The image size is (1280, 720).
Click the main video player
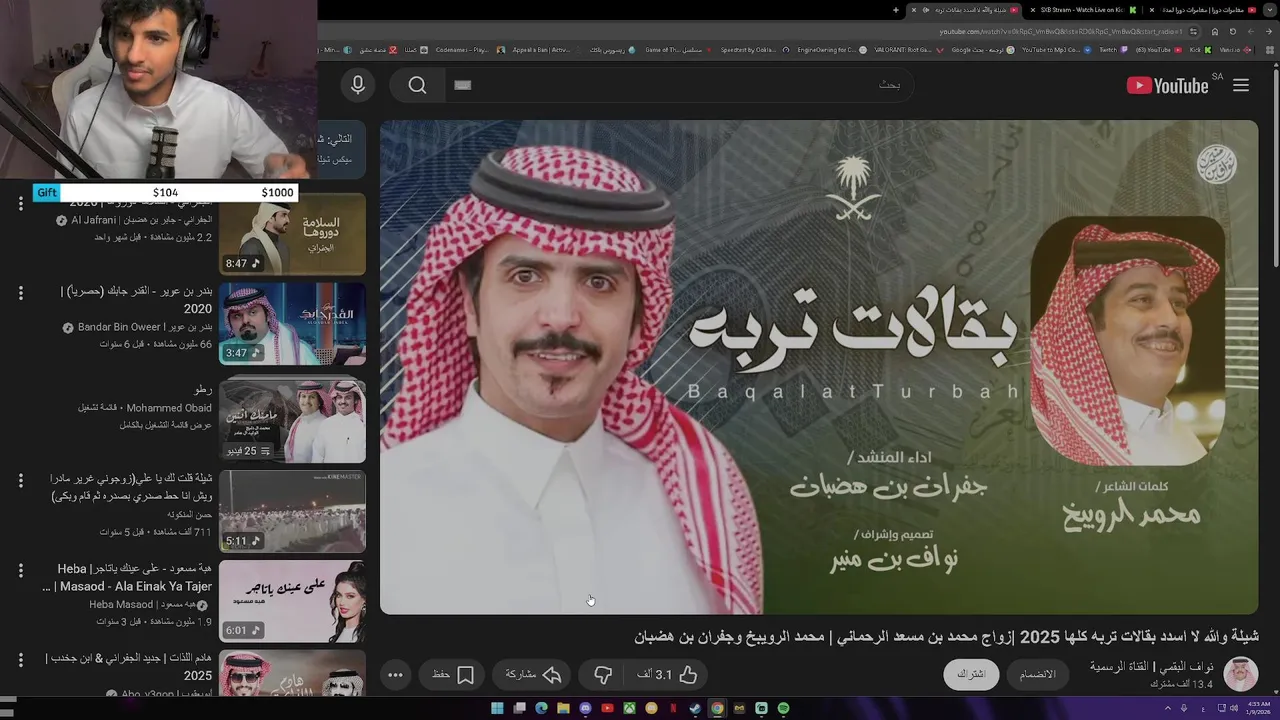(x=819, y=367)
